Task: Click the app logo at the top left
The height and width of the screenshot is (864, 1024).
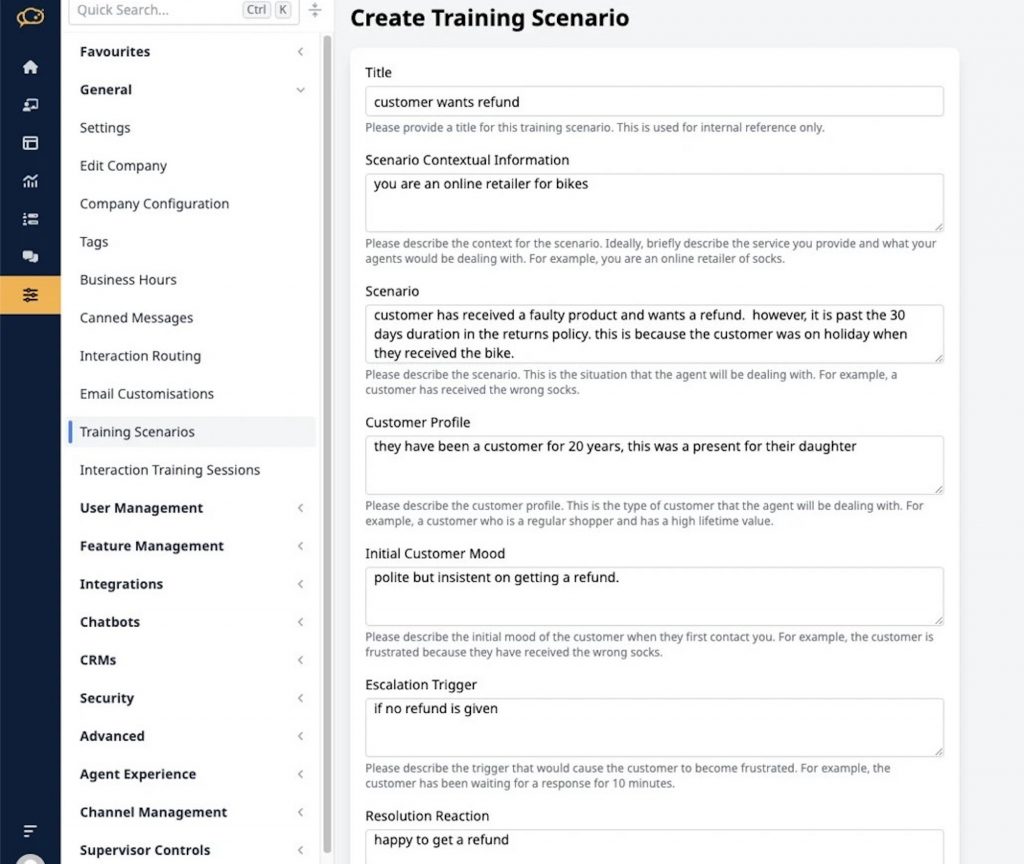Action: point(29,17)
